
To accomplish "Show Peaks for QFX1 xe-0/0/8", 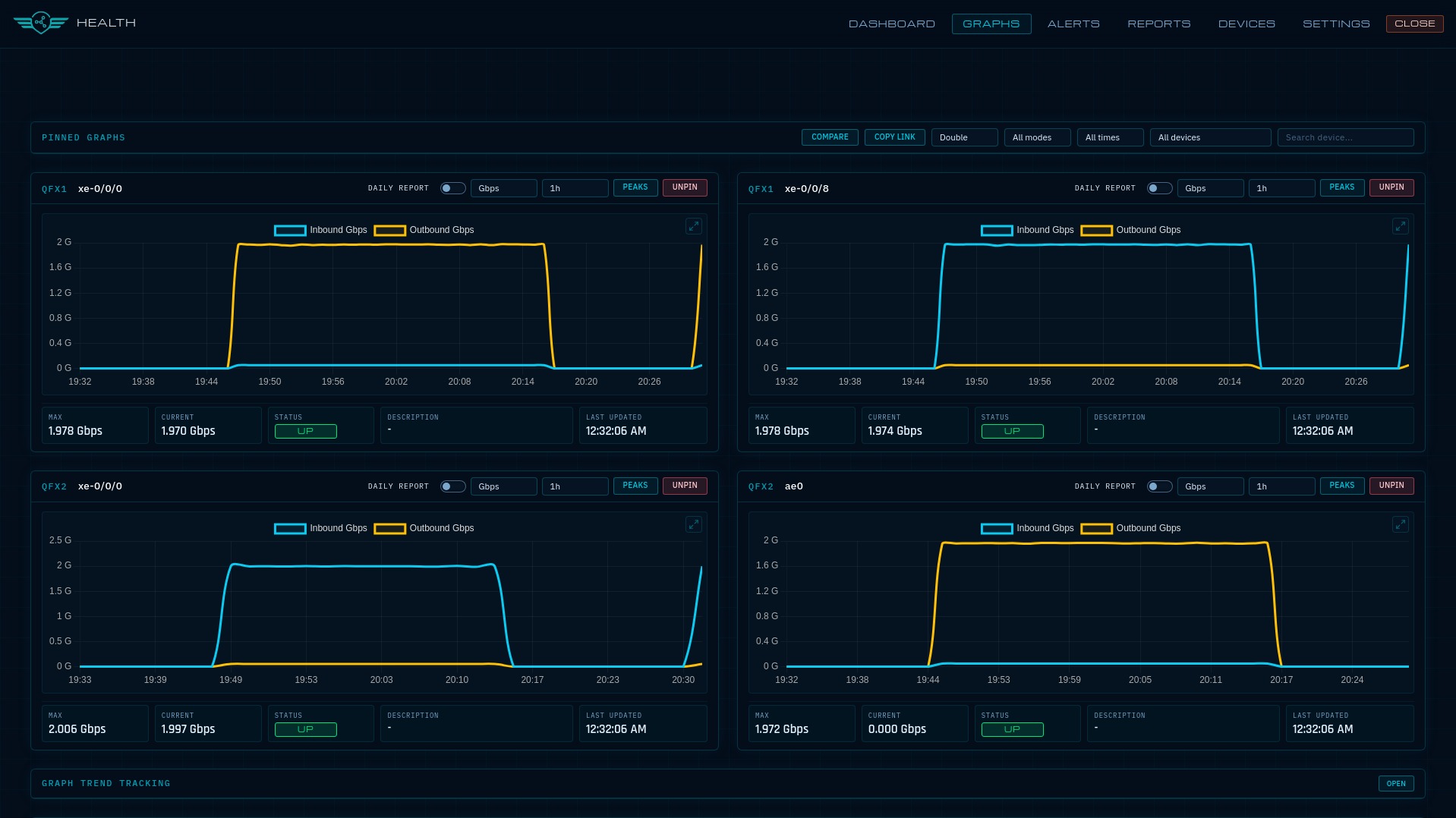I will pos(1341,187).
